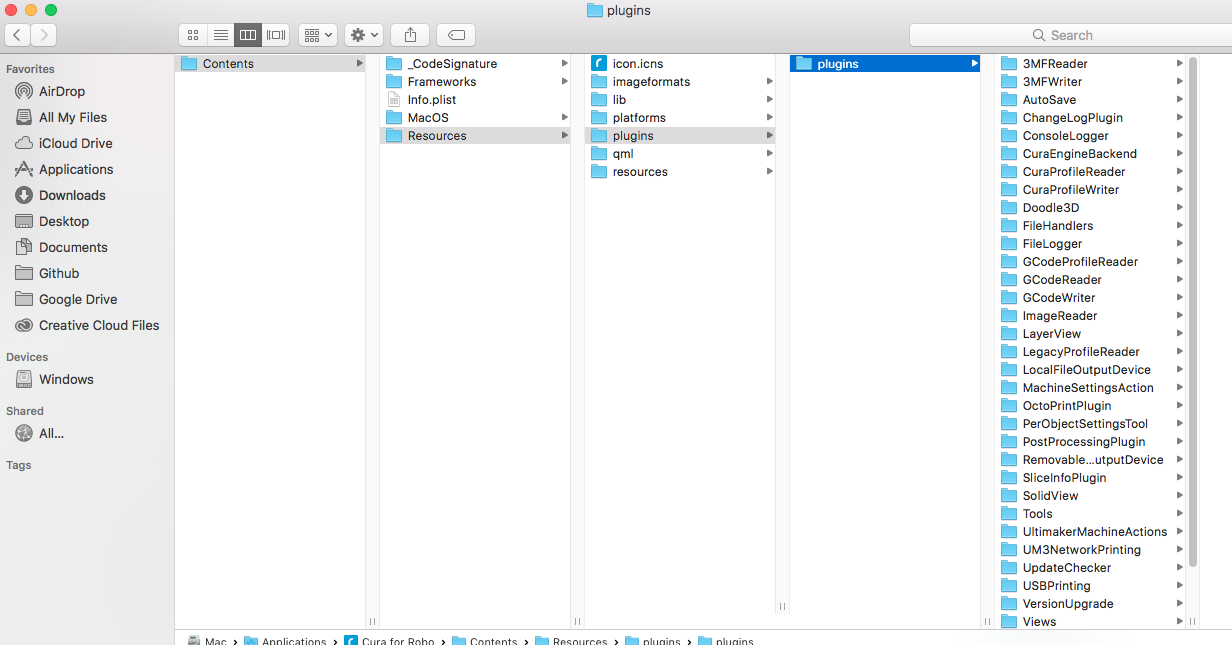Switch to cover flow view
The image size is (1232, 645).
[x=276, y=35]
